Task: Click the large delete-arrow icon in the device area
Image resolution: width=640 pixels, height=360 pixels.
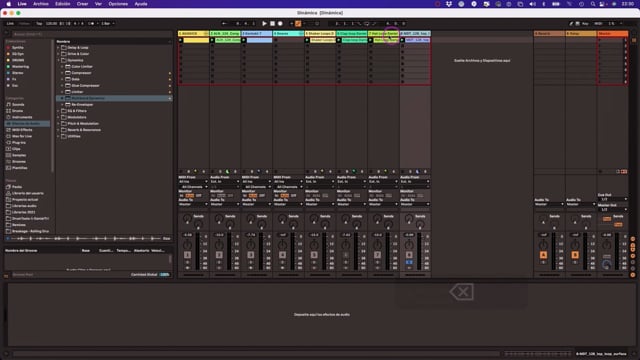Action: pyautogui.click(x=462, y=292)
